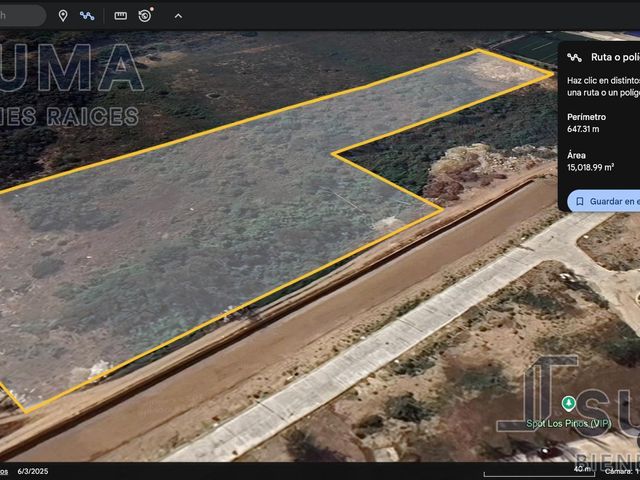Click the imagery date 6/3/2025
640x480 pixels.
[33, 471]
